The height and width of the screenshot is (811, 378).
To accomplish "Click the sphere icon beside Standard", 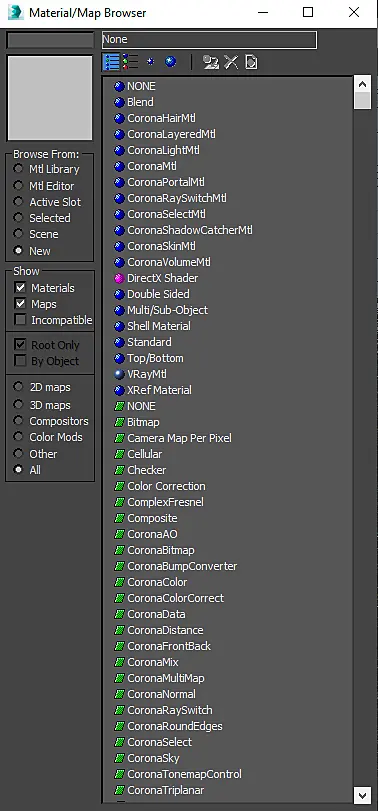I will pos(119,342).
